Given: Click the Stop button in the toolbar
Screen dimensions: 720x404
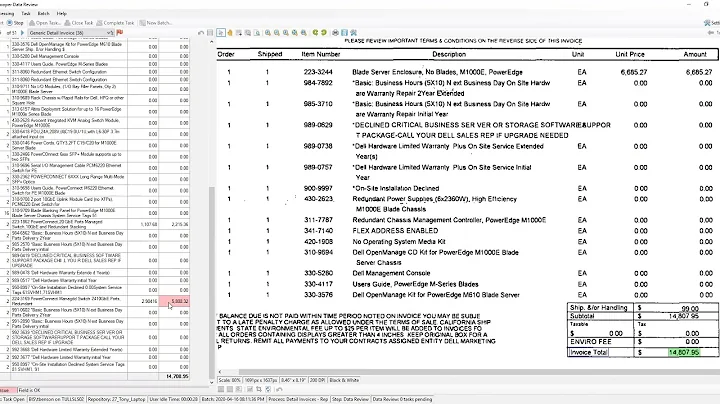Looking at the screenshot, I should point(15,22).
